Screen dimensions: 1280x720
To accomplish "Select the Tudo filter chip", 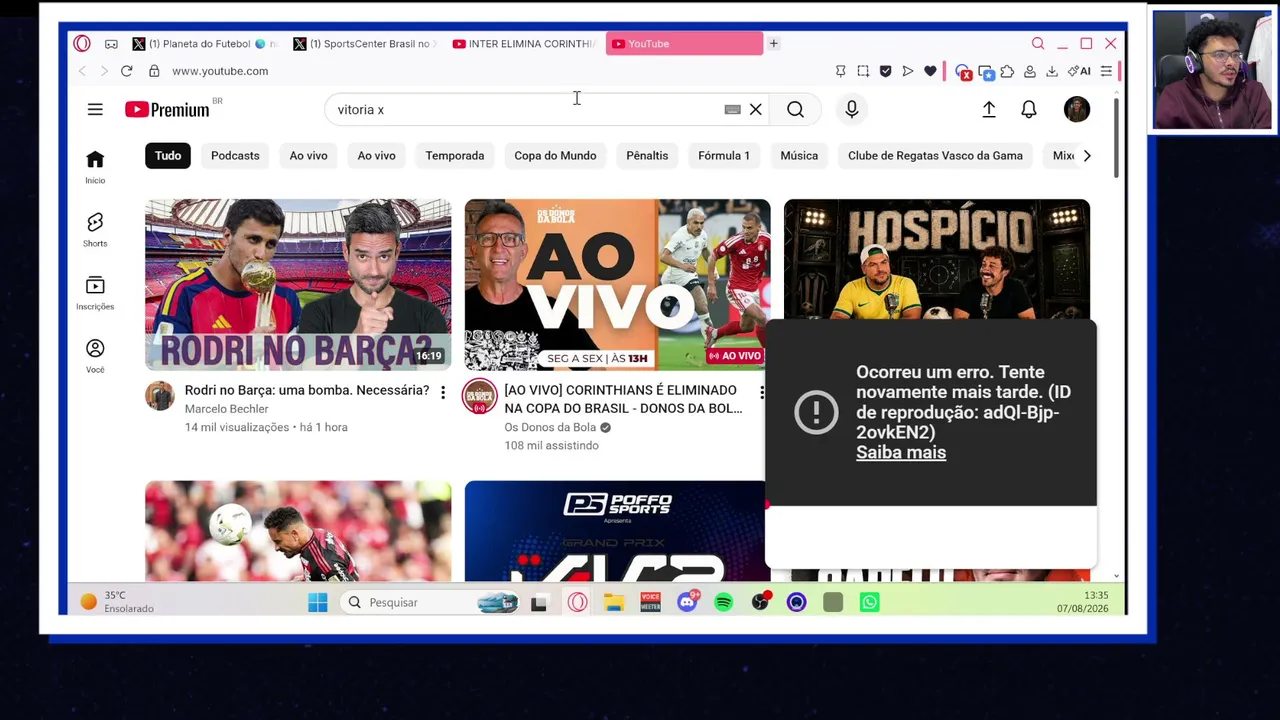I will tap(168, 156).
